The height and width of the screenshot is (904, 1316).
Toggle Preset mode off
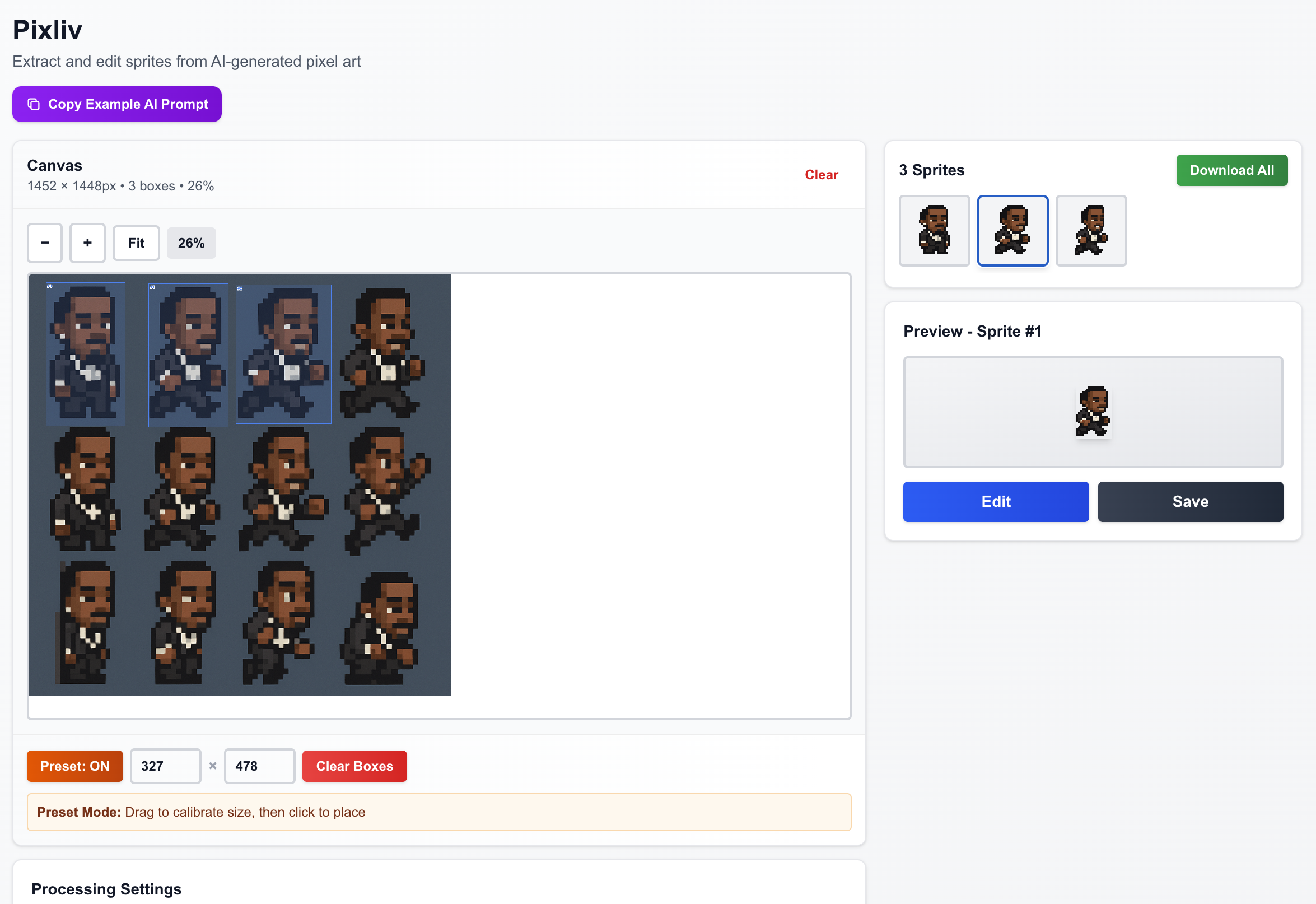point(74,766)
